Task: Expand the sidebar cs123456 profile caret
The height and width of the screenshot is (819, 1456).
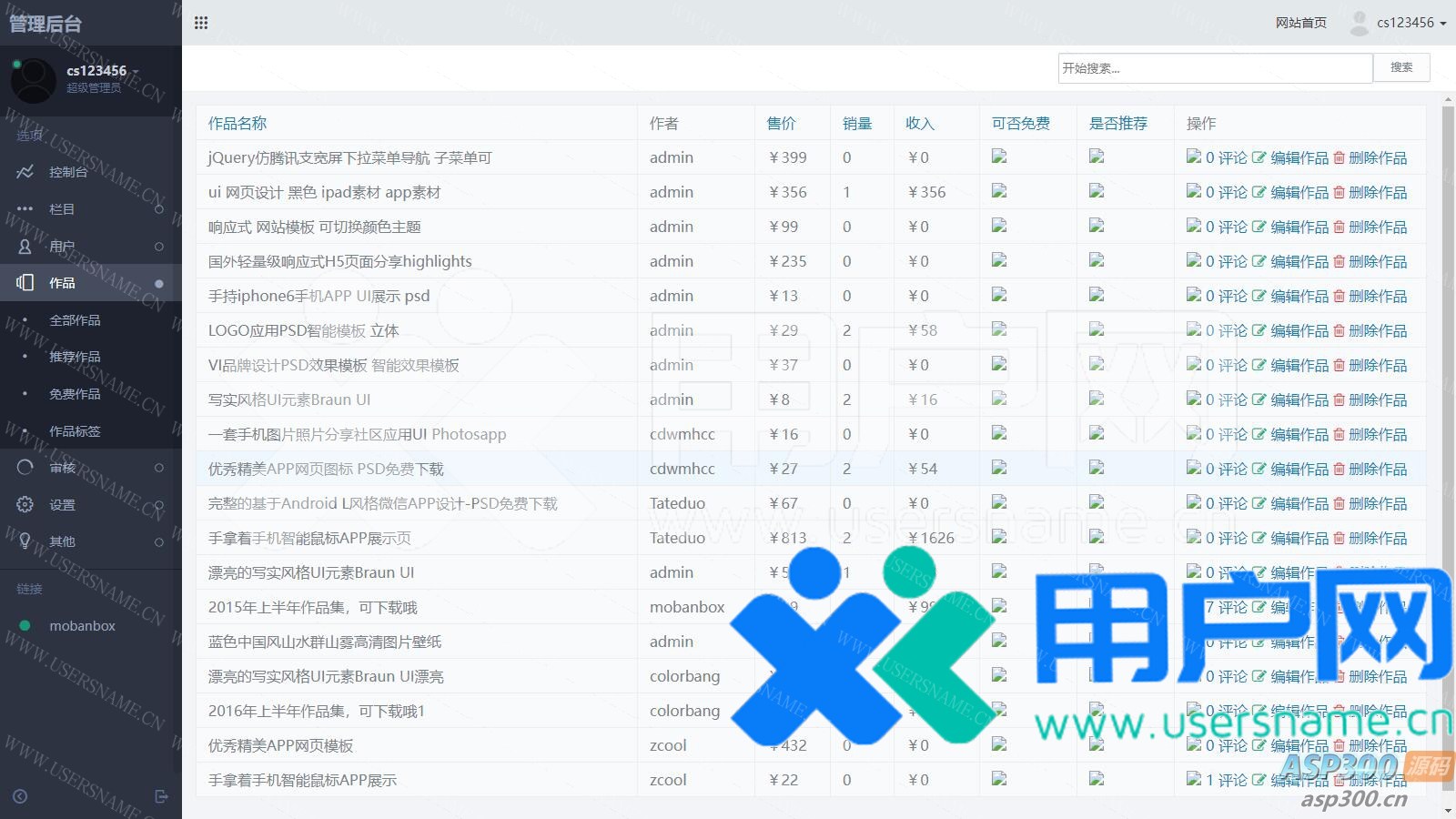Action: (x=136, y=71)
